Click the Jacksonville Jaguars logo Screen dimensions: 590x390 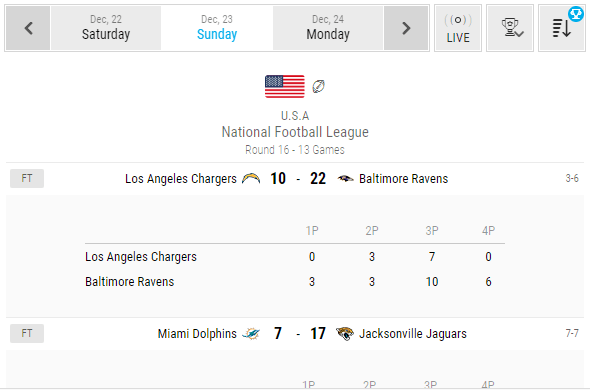click(x=345, y=334)
